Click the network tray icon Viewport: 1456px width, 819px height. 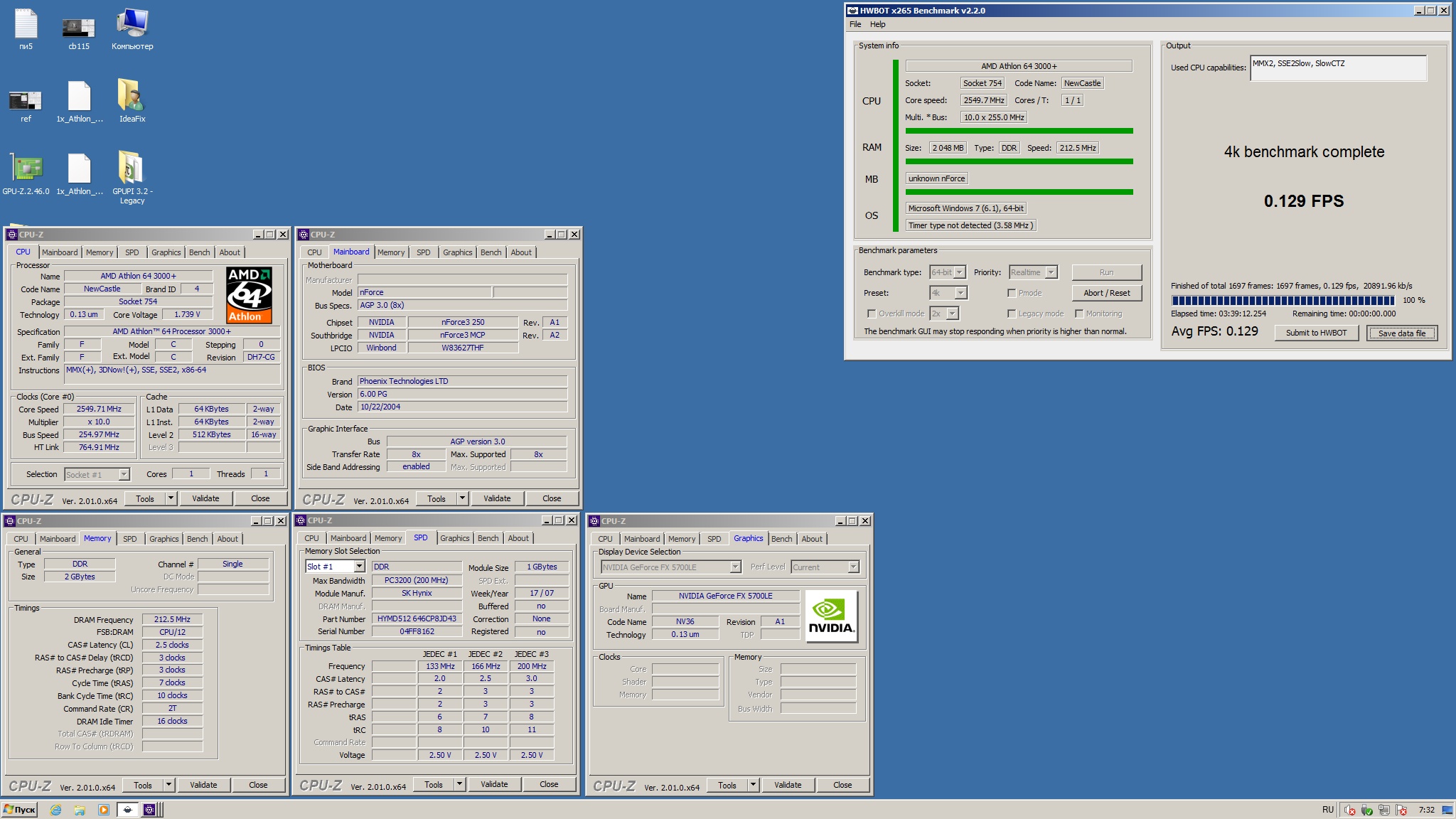(1384, 810)
